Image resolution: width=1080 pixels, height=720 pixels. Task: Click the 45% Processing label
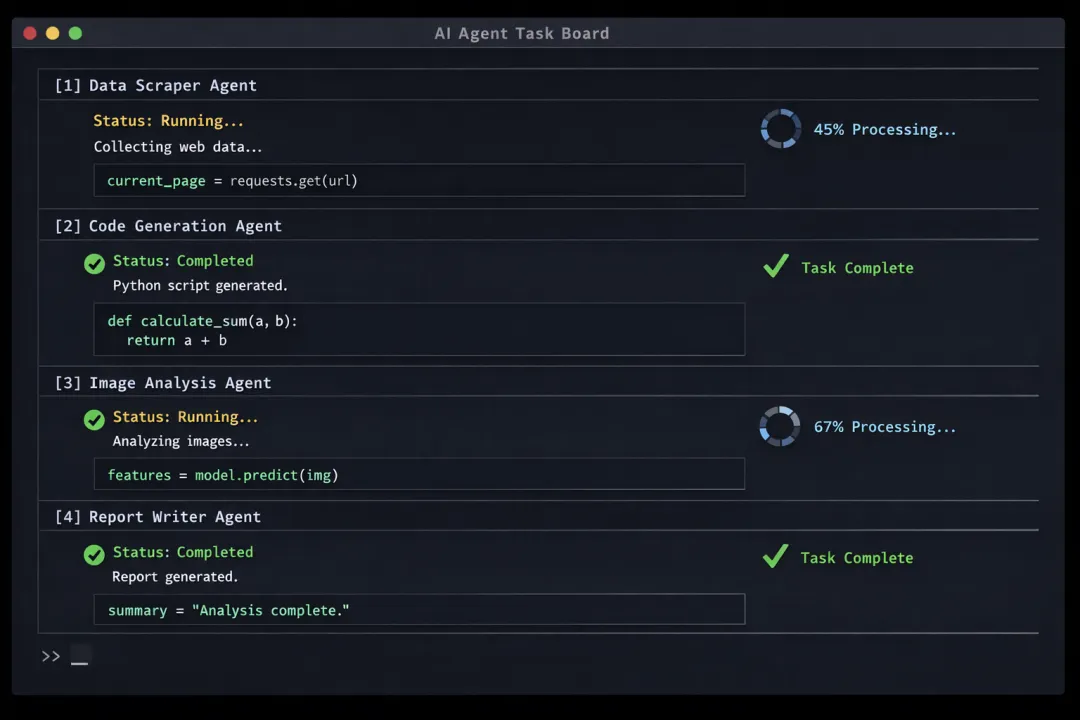point(884,129)
